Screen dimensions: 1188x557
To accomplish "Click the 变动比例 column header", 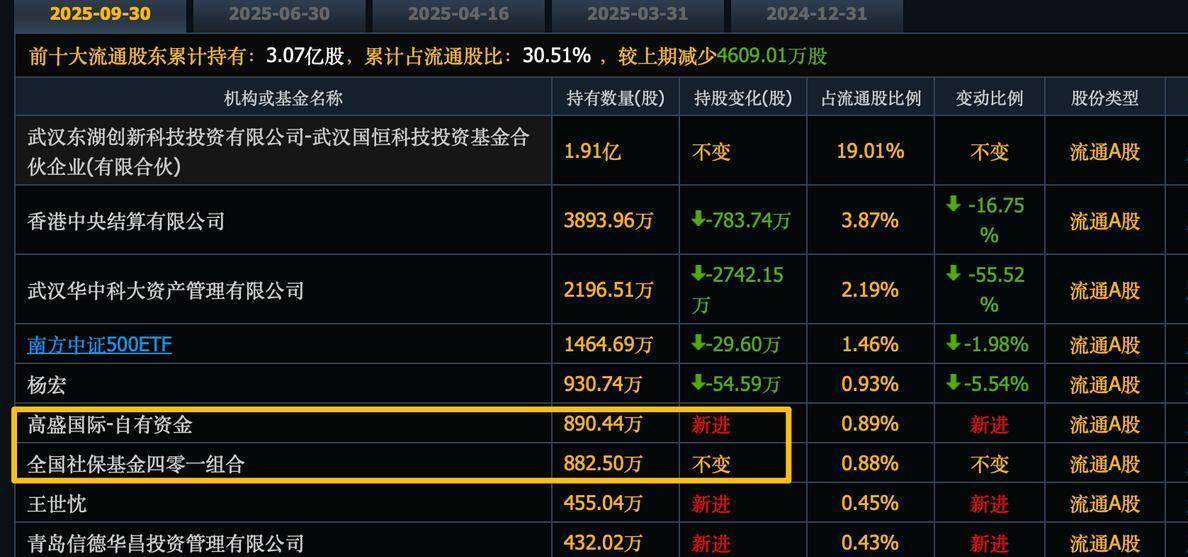I will coord(989,98).
